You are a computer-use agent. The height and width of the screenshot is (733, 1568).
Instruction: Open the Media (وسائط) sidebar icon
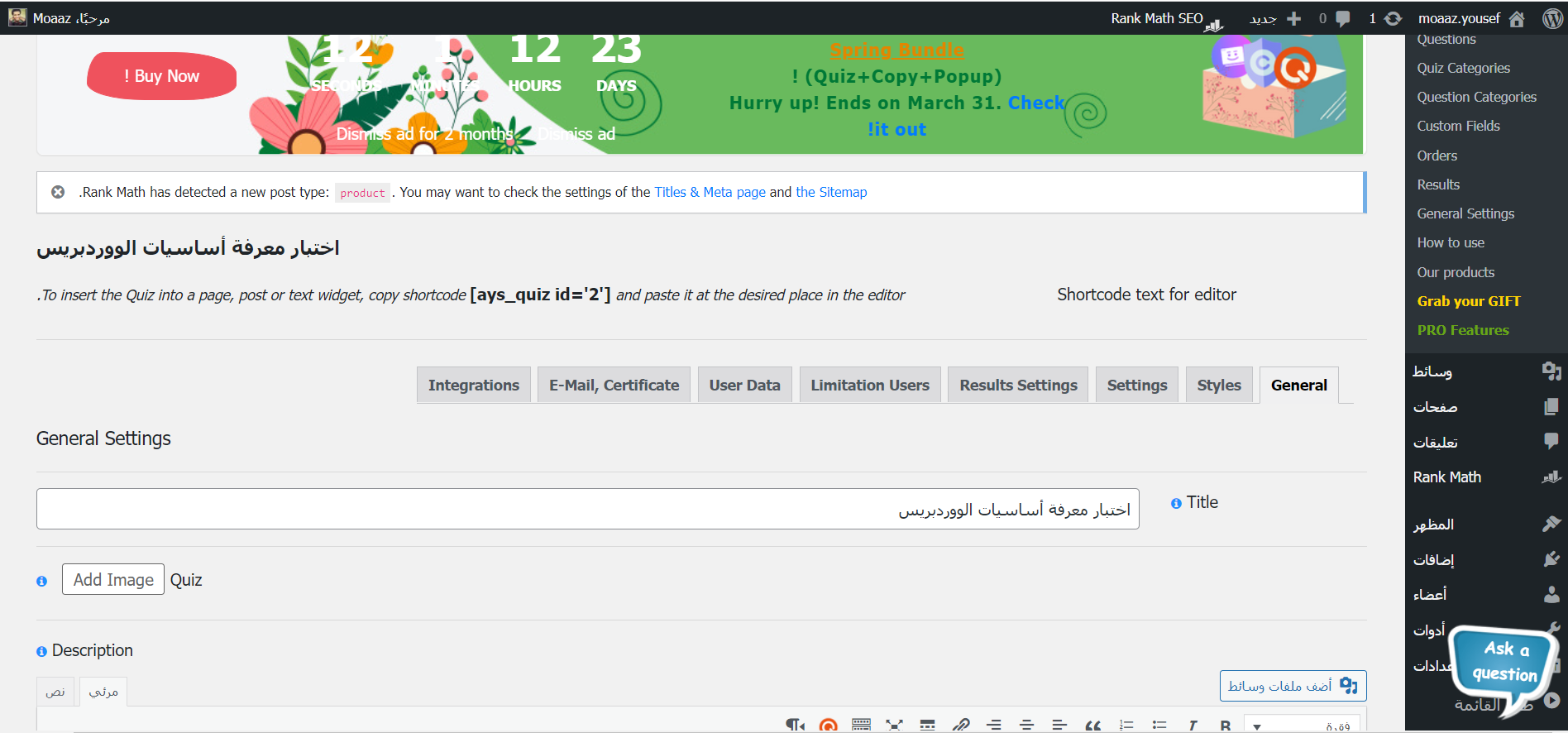(1551, 371)
